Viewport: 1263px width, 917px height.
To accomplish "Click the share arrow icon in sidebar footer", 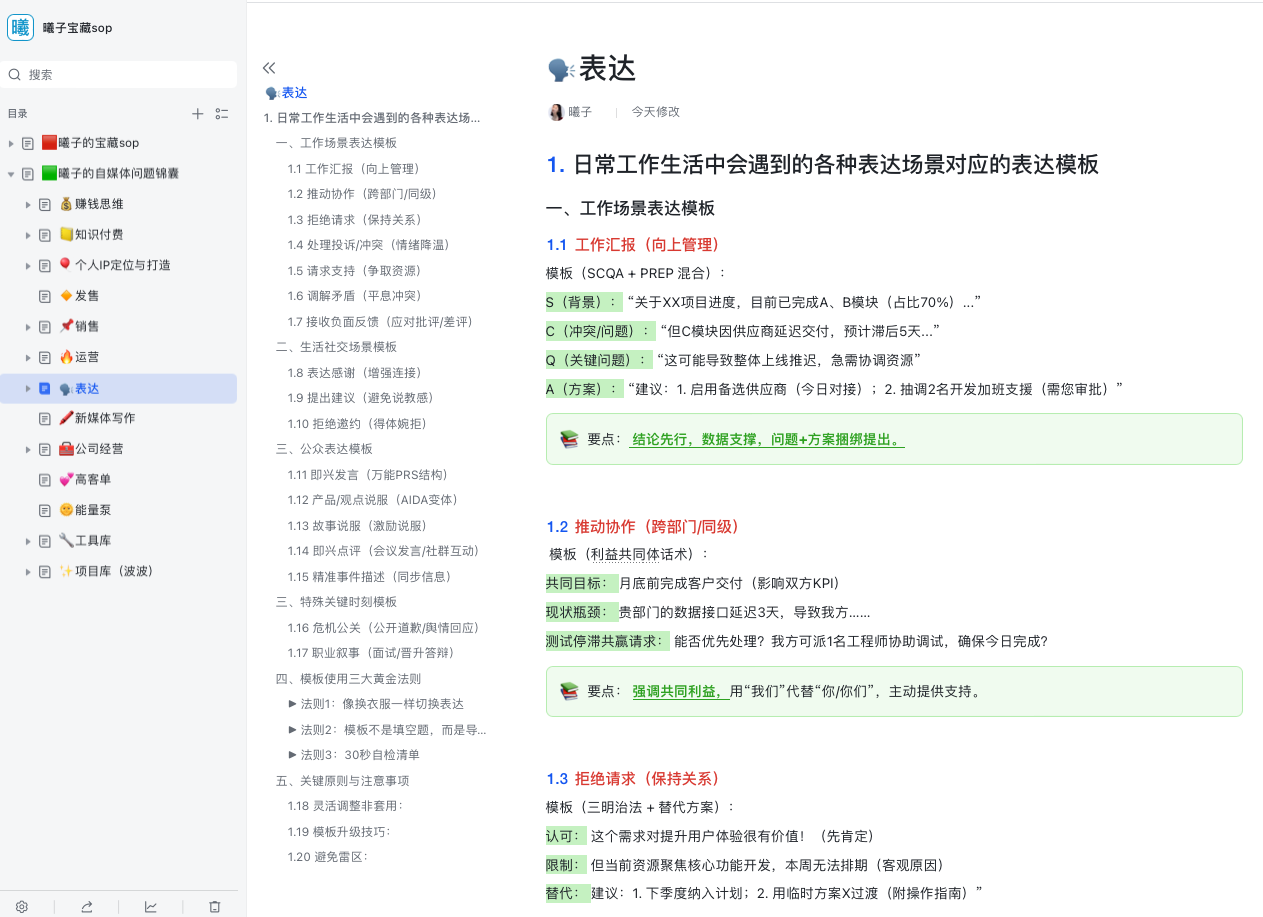I will (x=87, y=906).
